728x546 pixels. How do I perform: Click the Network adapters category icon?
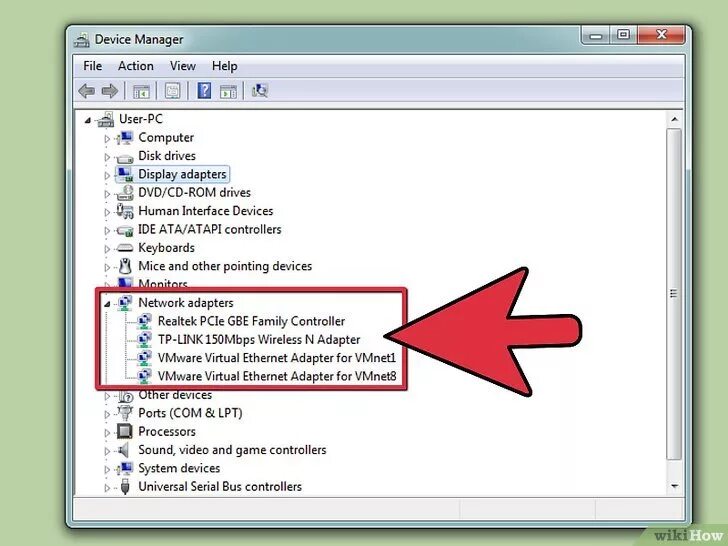pos(125,303)
